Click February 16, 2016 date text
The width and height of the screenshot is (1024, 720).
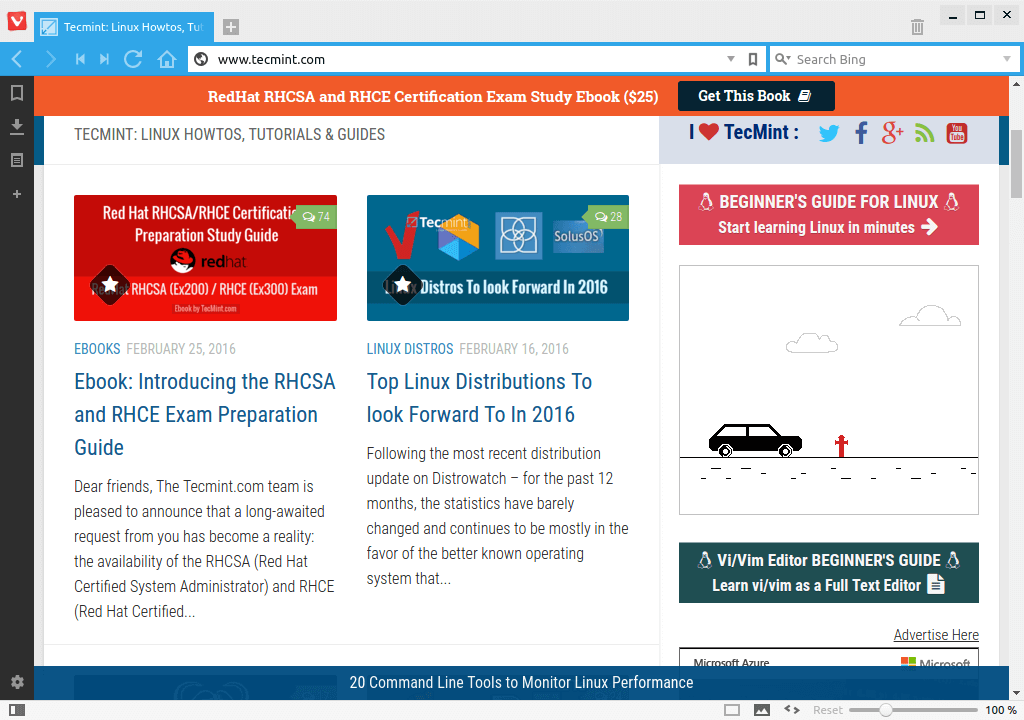[x=514, y=349]
